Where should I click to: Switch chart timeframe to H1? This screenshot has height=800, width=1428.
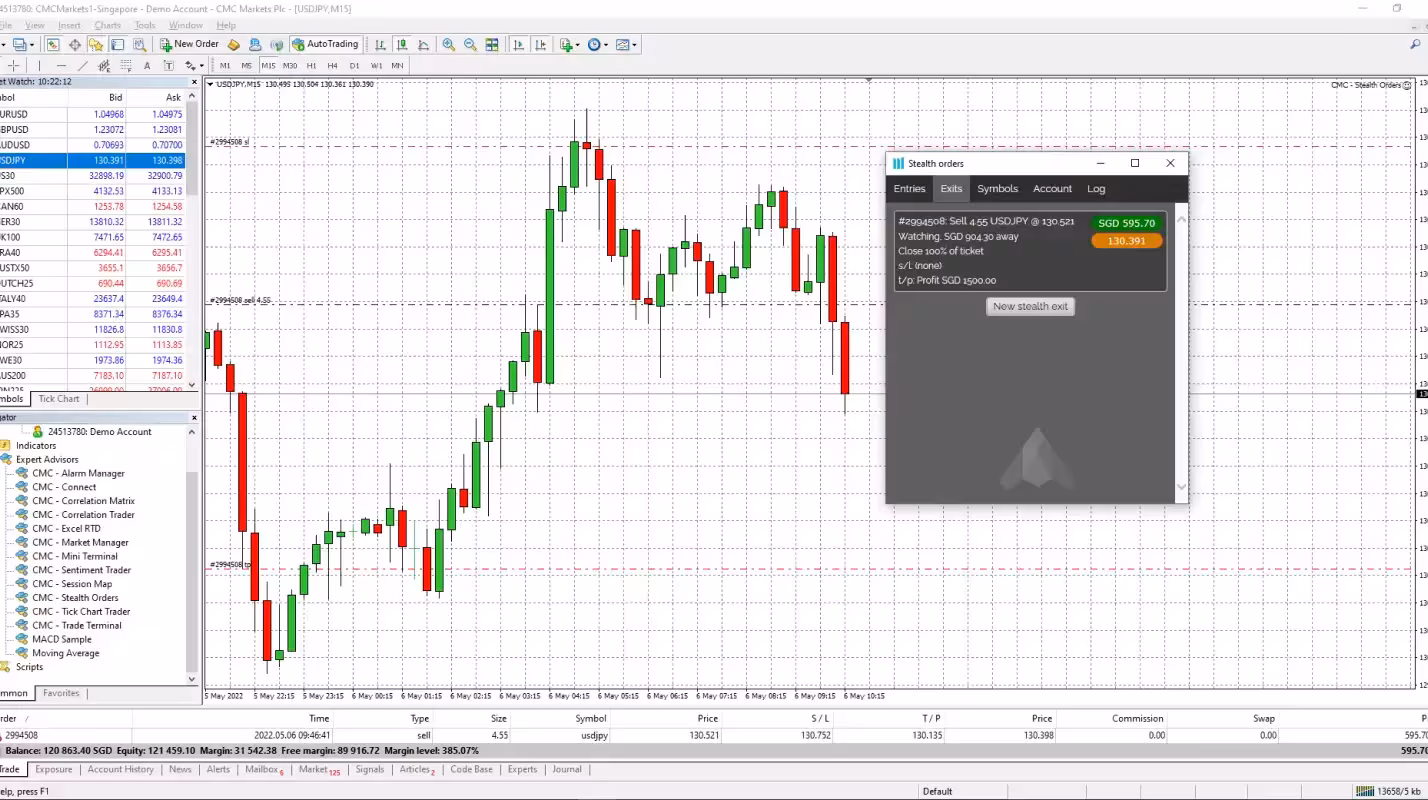pos(311,66)
